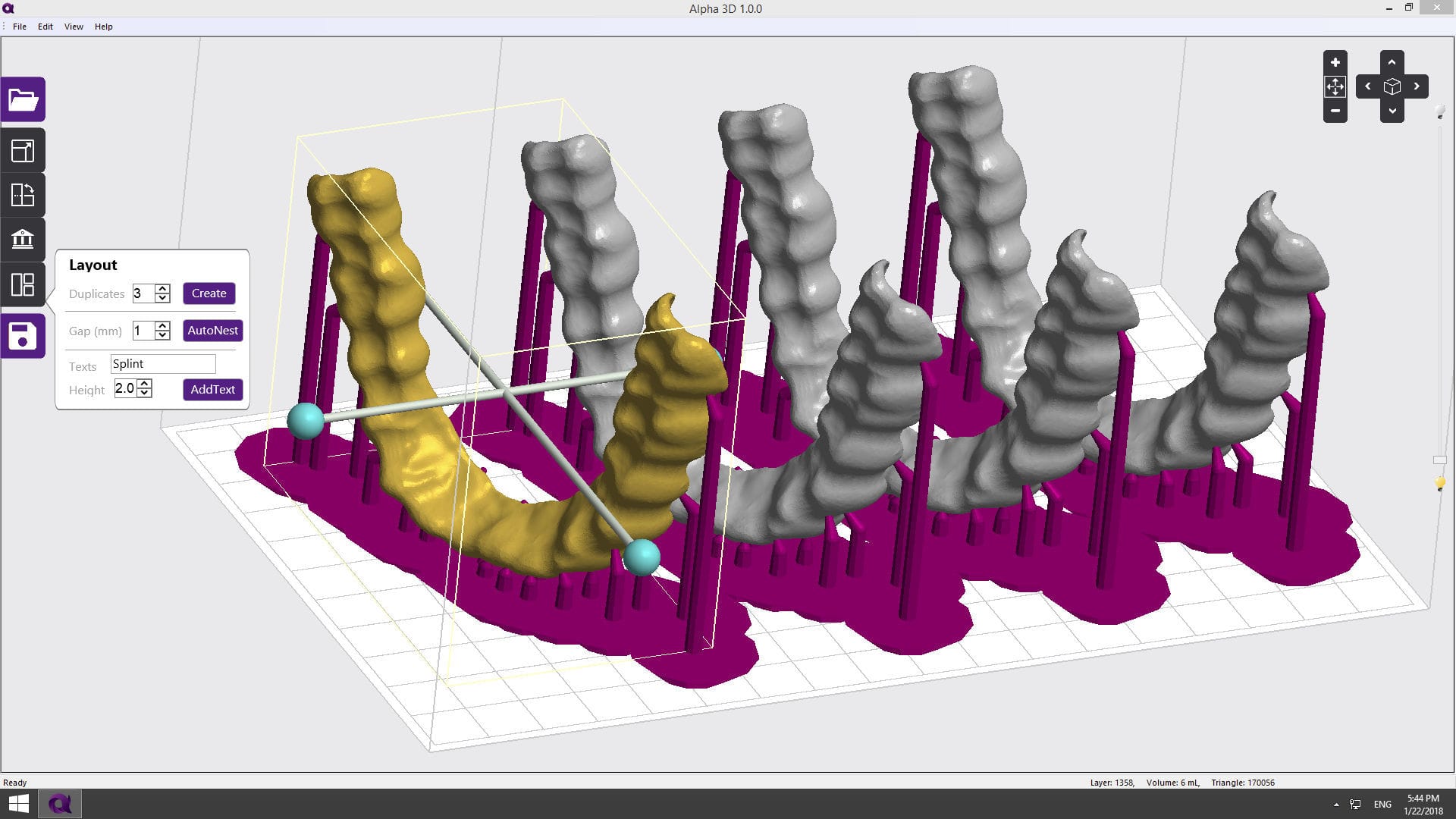The image size is (1456, 819).
Task: Rotate the view up with the top chevron
Action: [x=1392, y=62]
